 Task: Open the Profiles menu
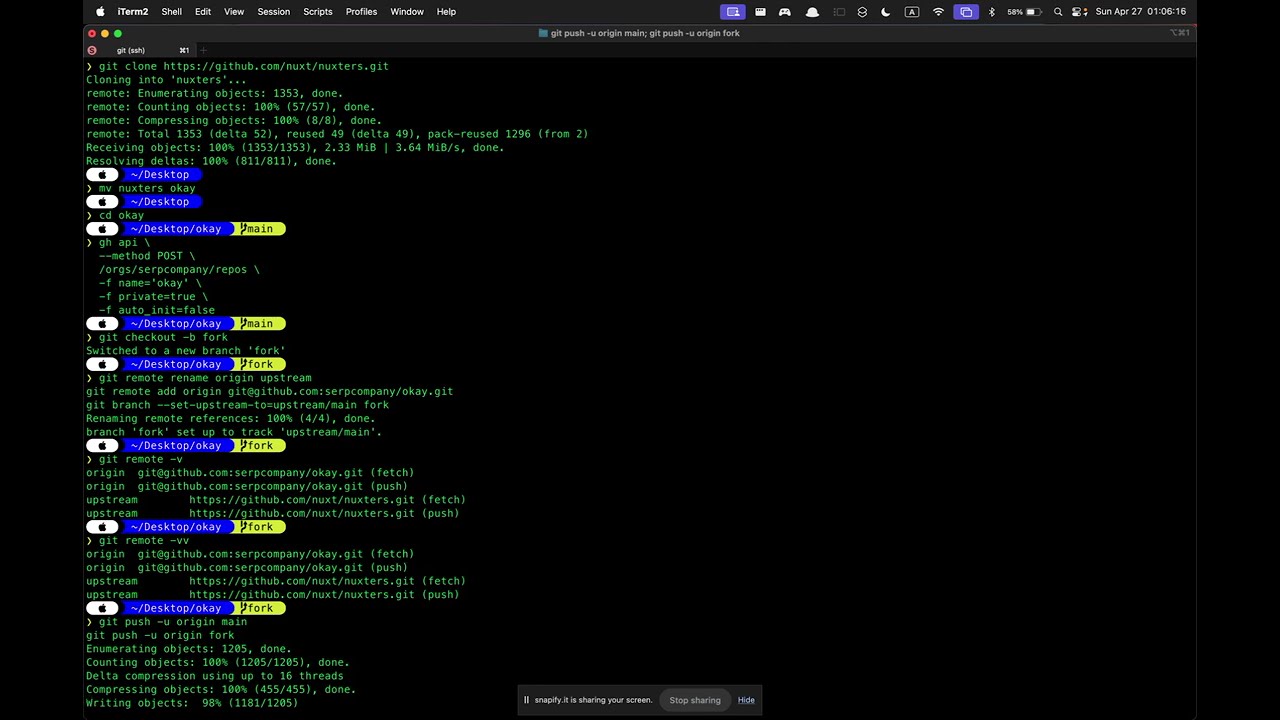361,12
